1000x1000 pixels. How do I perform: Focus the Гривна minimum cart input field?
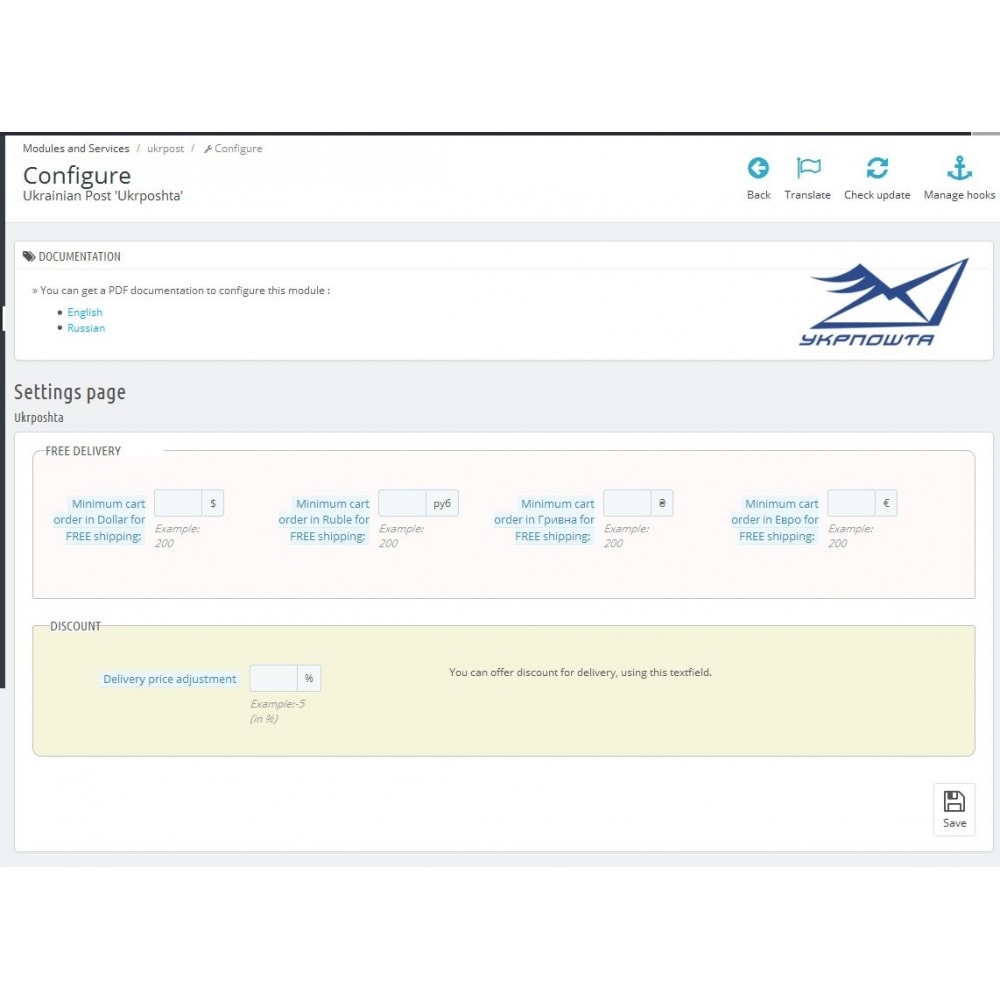point(627,503)
